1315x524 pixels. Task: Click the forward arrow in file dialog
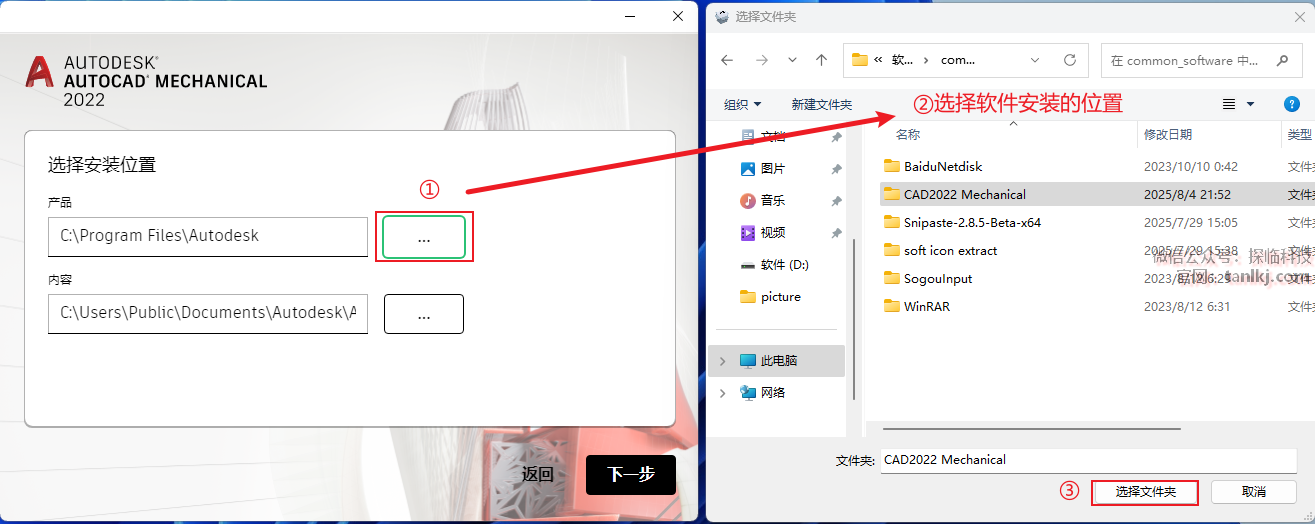pos(762,60)
